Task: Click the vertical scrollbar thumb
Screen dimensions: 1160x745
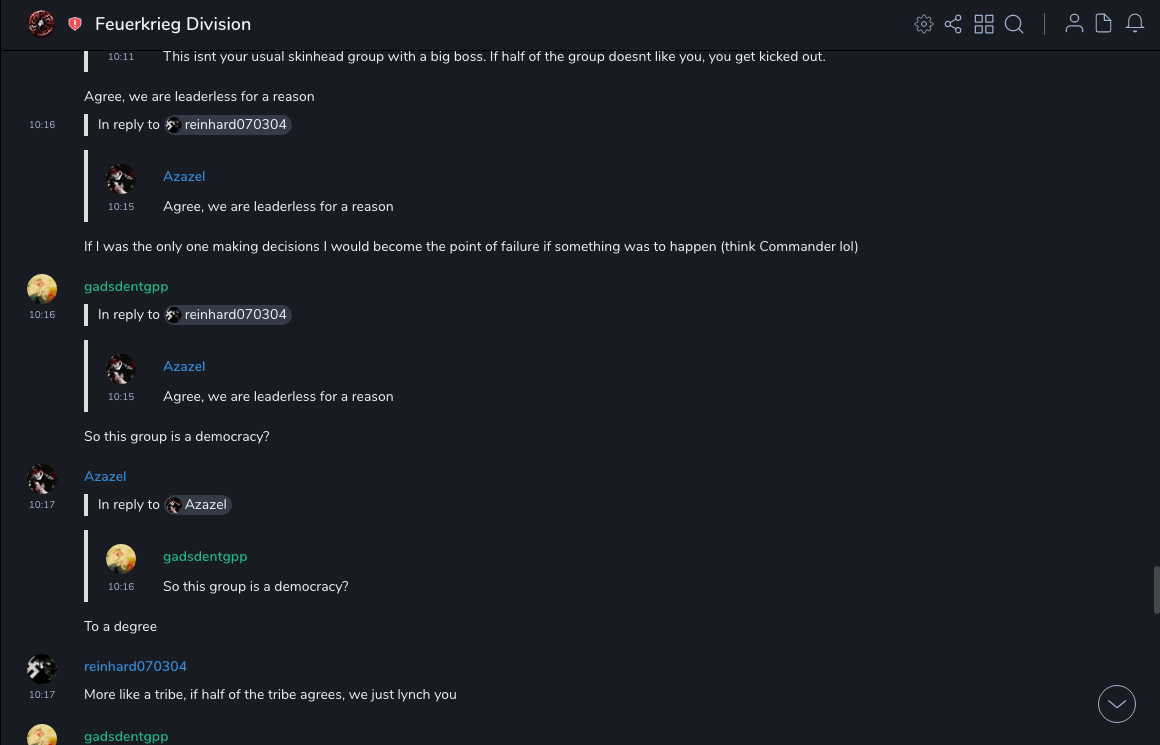Action: pos(1156,590)
